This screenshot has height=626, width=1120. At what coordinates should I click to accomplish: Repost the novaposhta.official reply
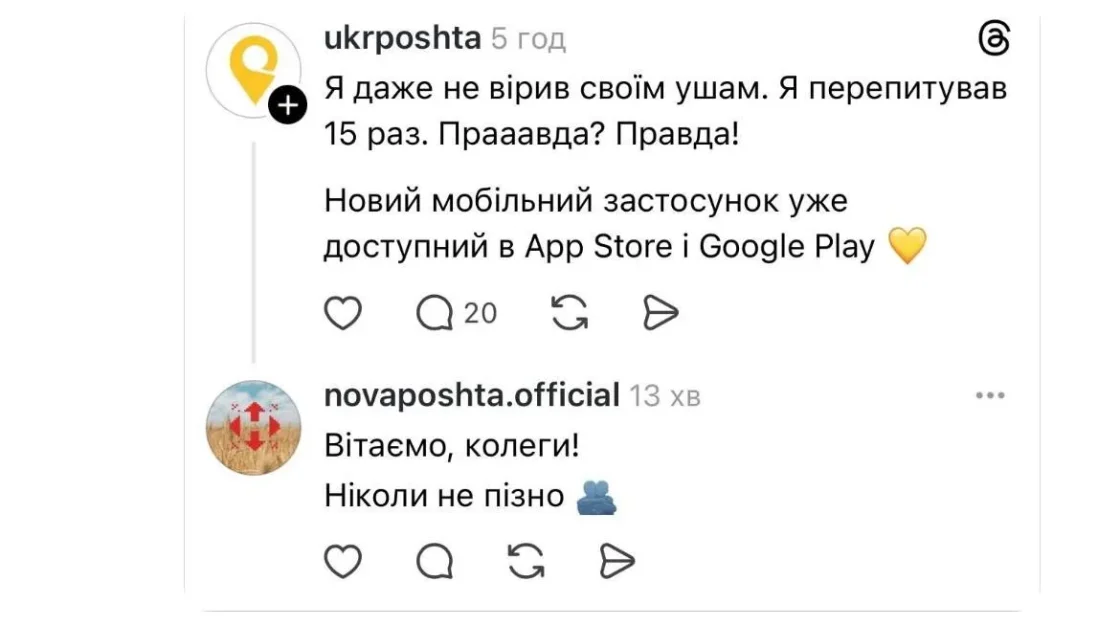point(525,562)
